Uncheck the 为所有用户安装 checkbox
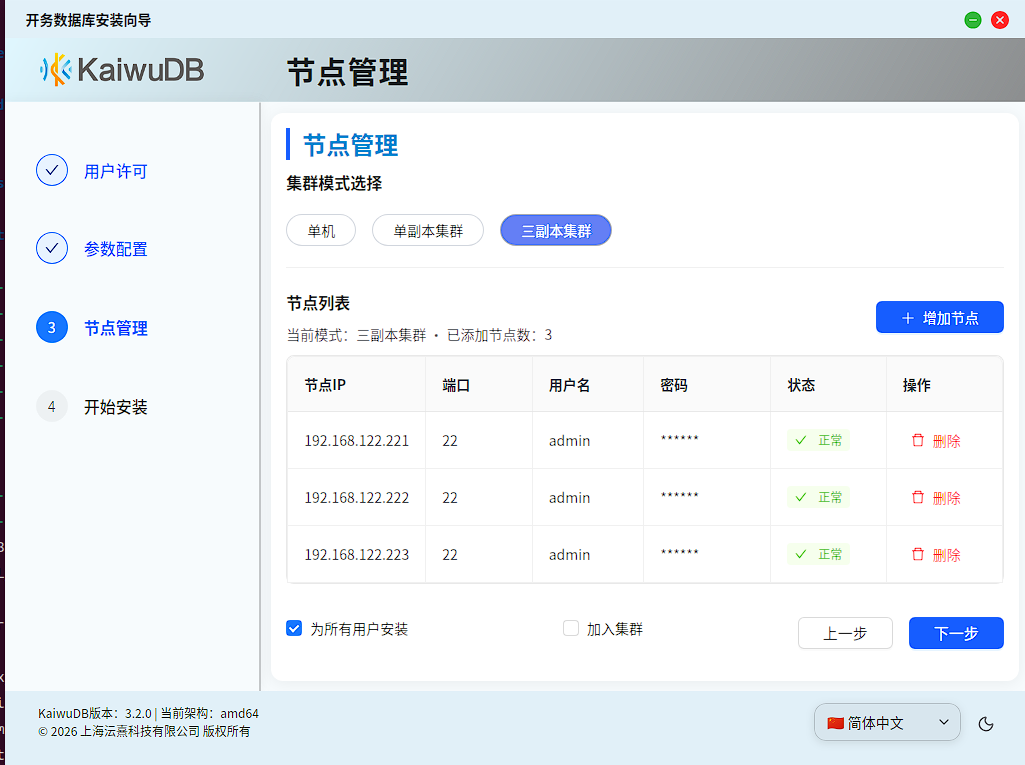 tap(294, 628)
